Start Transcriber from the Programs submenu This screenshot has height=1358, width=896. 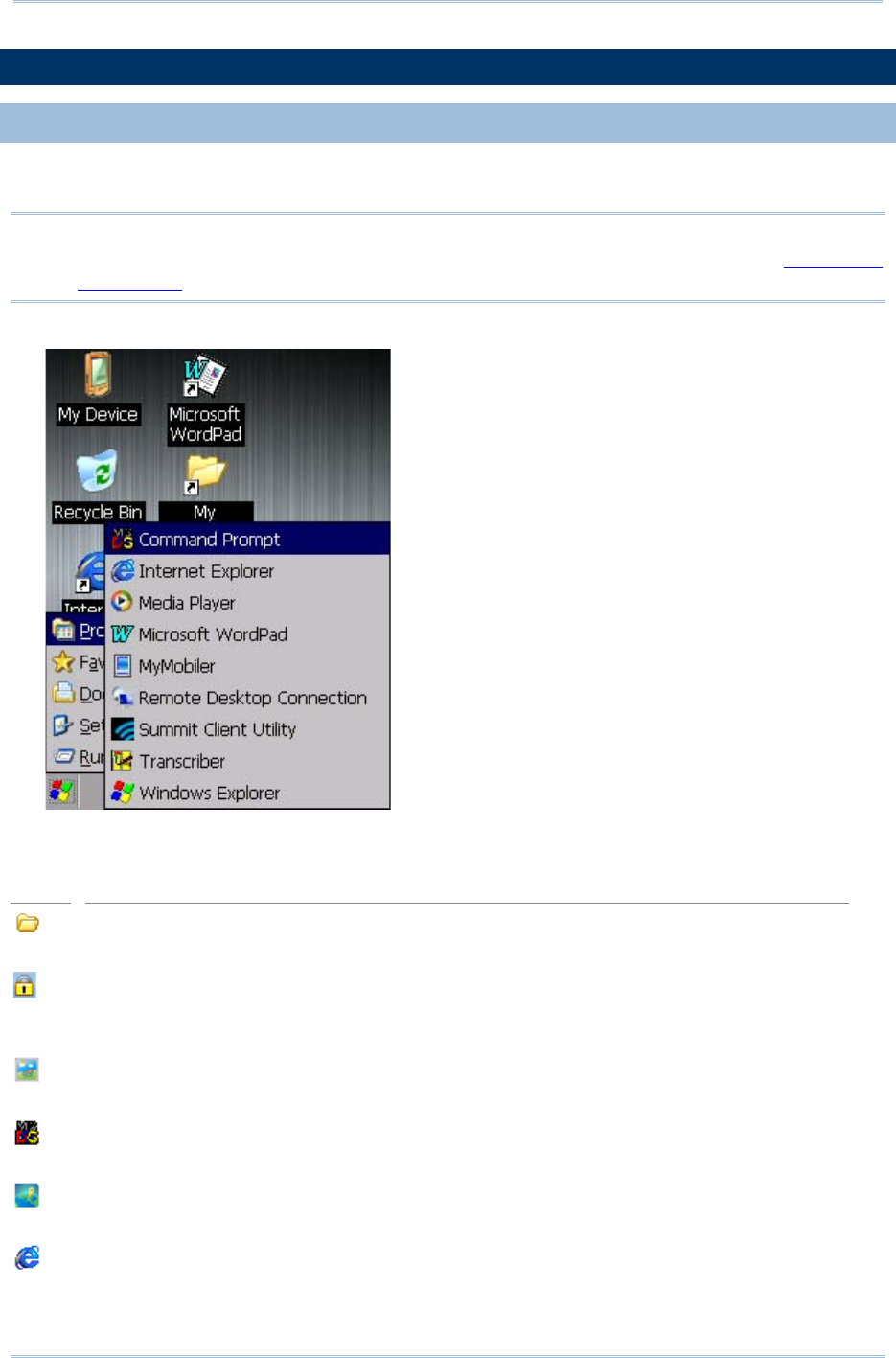(x=247, y=761)
